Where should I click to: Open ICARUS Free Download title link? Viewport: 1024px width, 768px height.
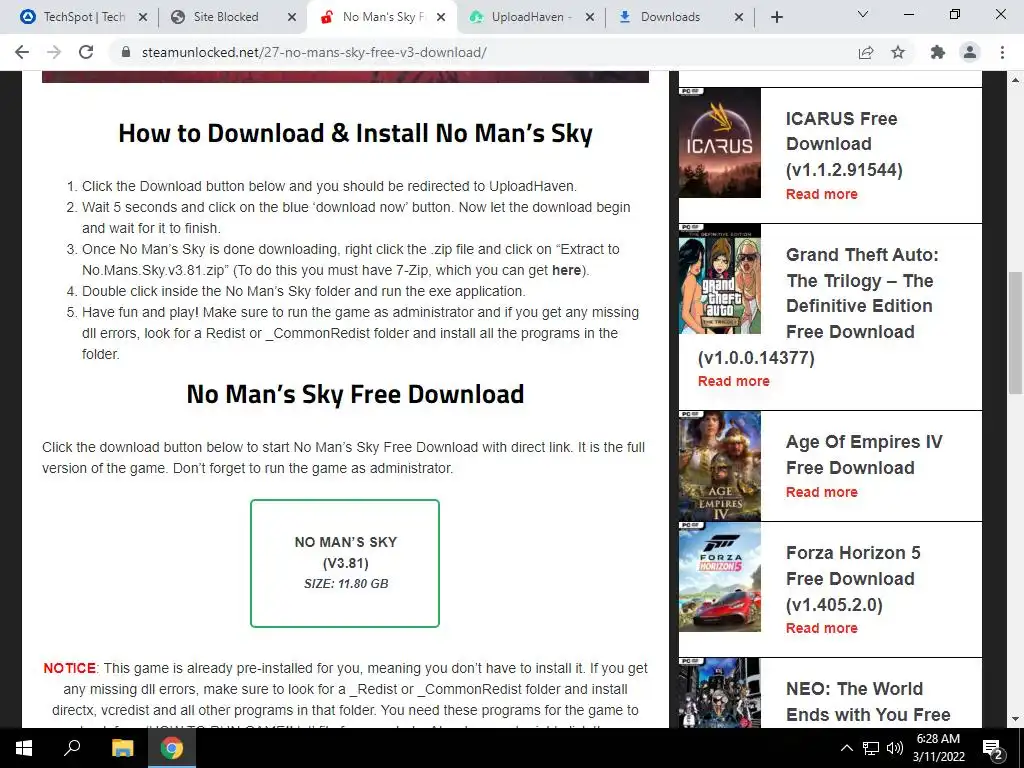844,144
